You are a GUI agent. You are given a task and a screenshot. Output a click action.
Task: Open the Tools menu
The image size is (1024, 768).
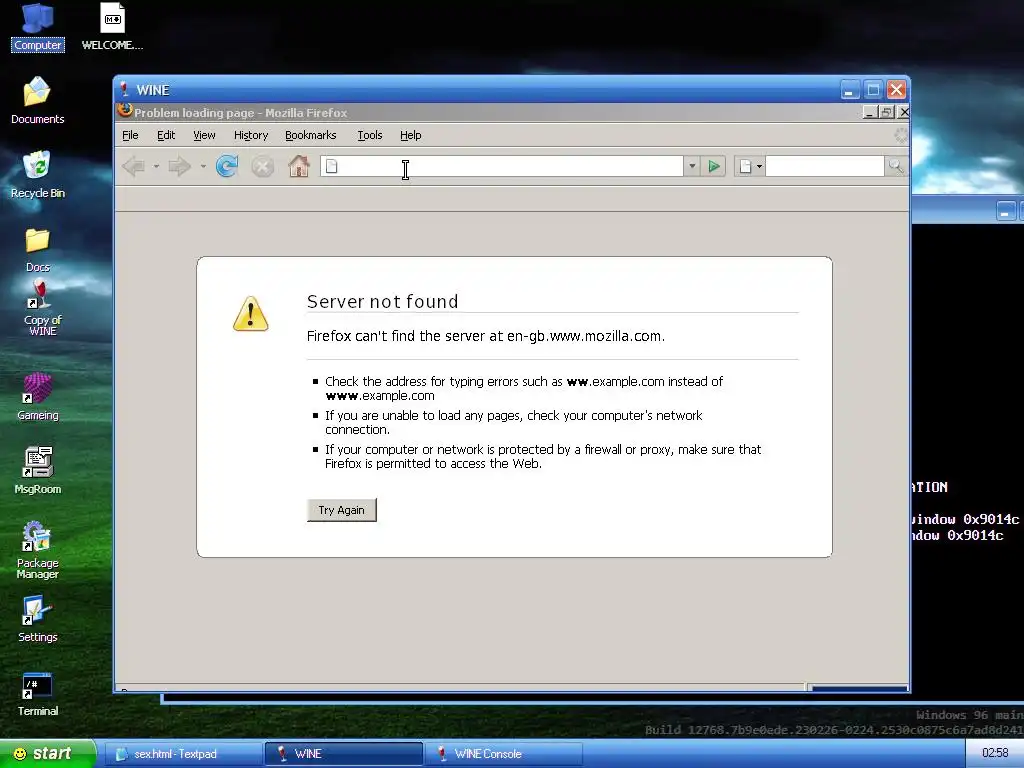point(369,135)
